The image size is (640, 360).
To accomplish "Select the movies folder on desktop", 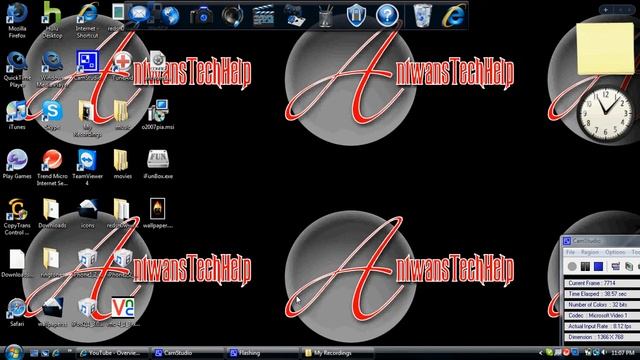I will point(122,164).
